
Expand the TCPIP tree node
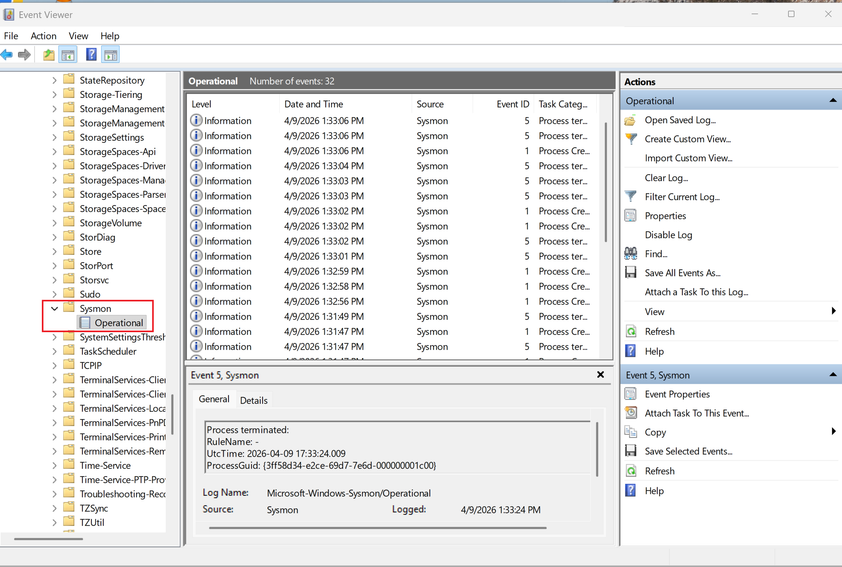(54, 366)
